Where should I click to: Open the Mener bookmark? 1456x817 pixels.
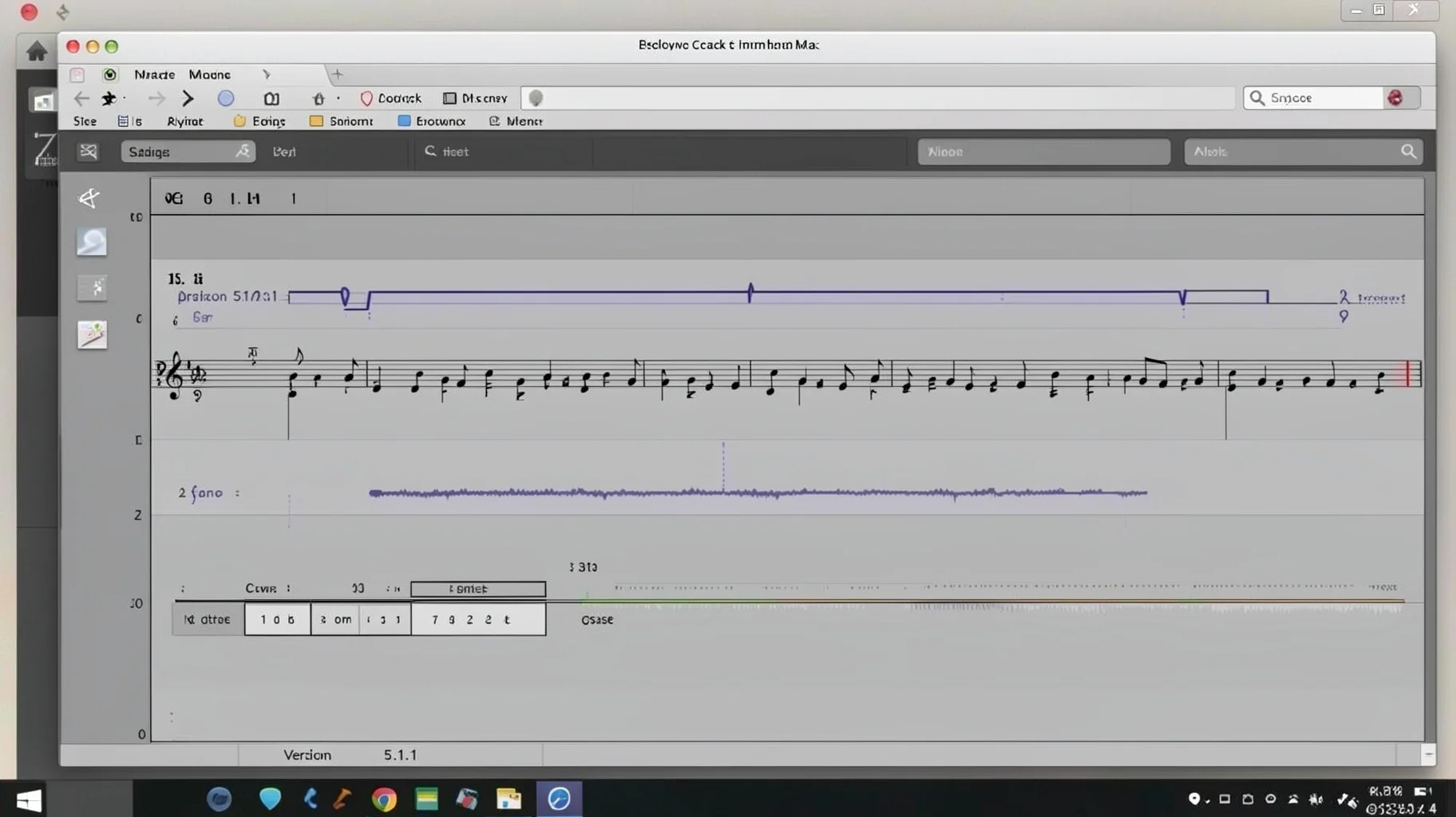coord(516,121)
